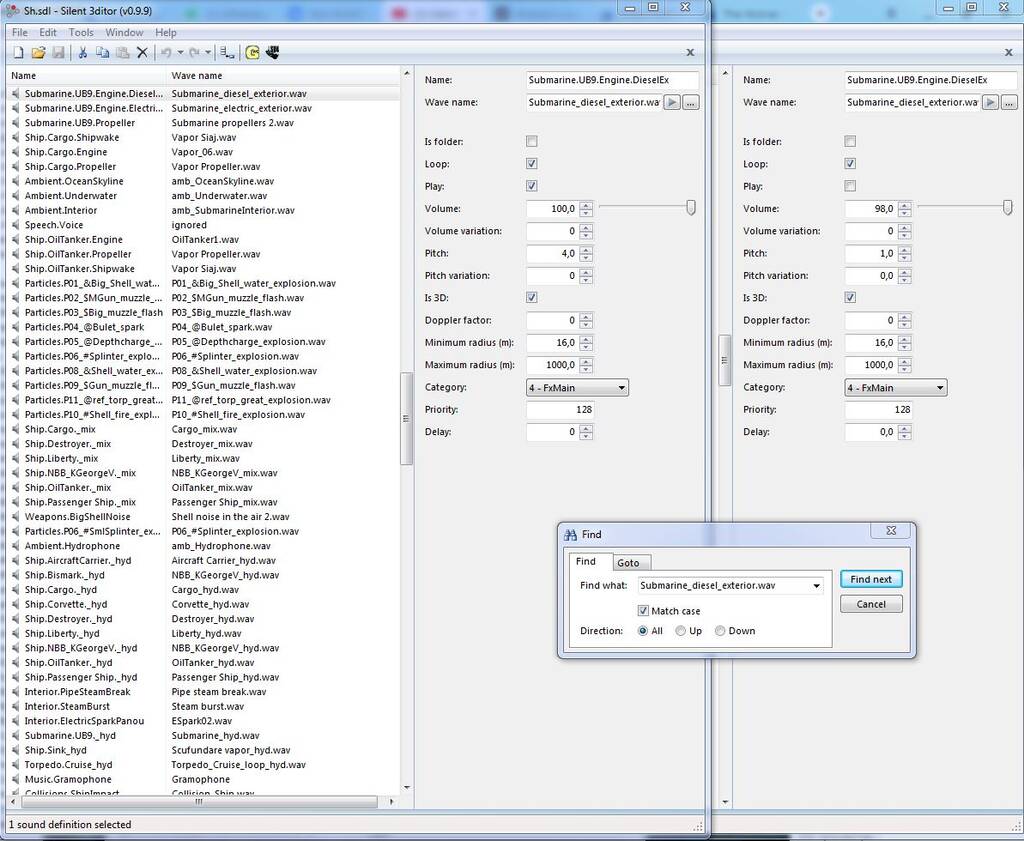The height and width of the screenshot is (841, 1024).
Task: Open the Category dropdown in right window
Action: pos(896,388)
